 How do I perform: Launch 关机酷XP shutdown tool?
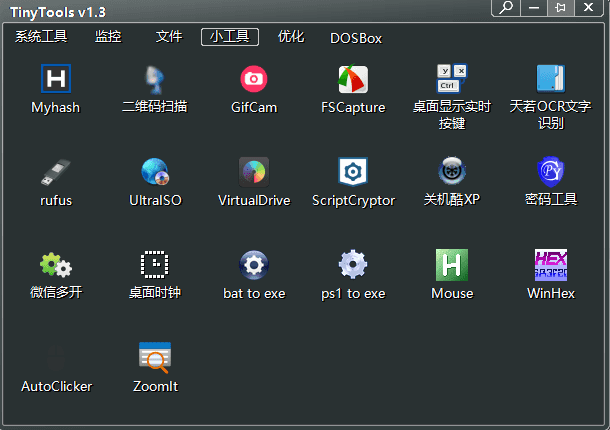click(452, 171)
